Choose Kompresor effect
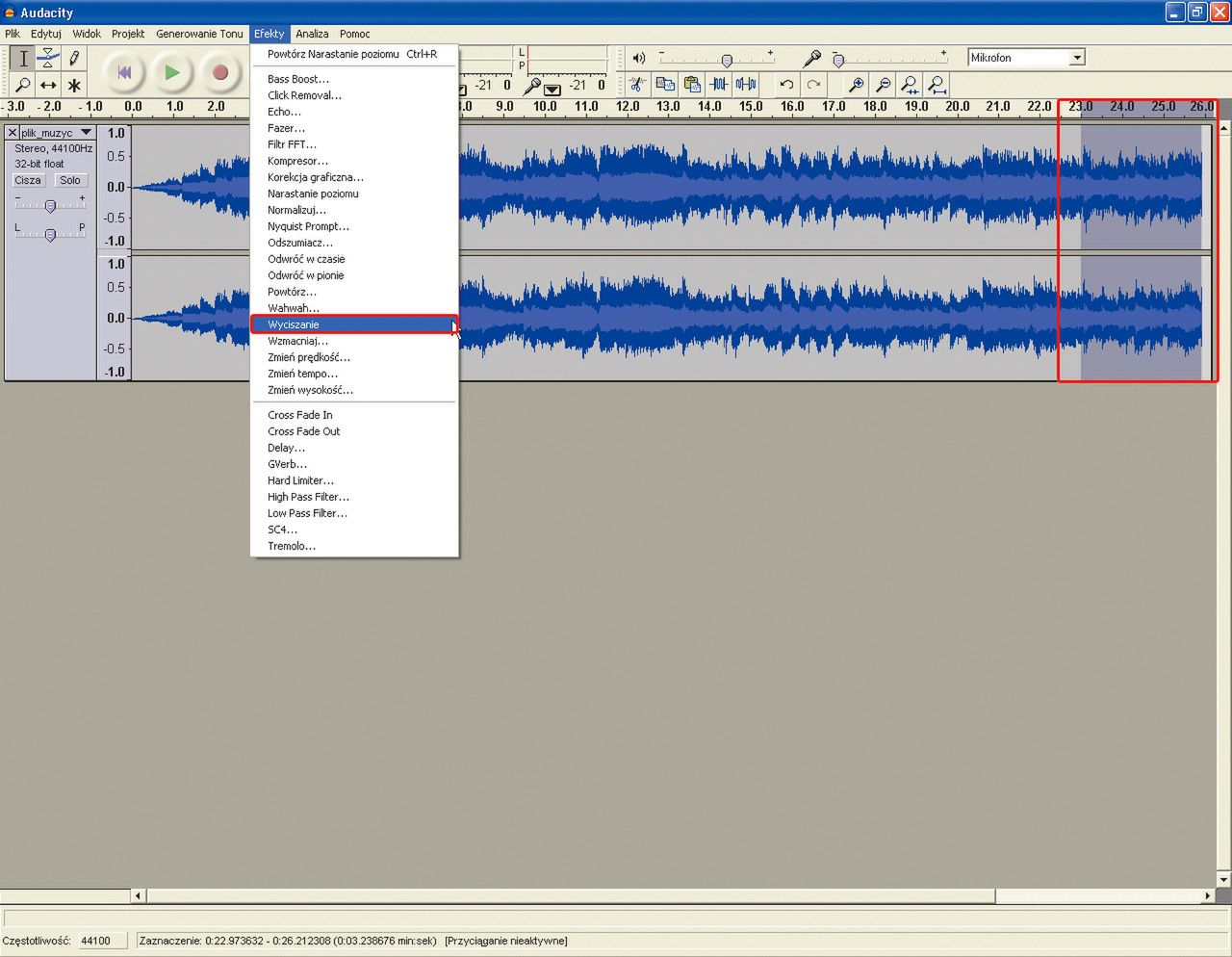This screenshot has height=957, width=1232. pos(354,161)
